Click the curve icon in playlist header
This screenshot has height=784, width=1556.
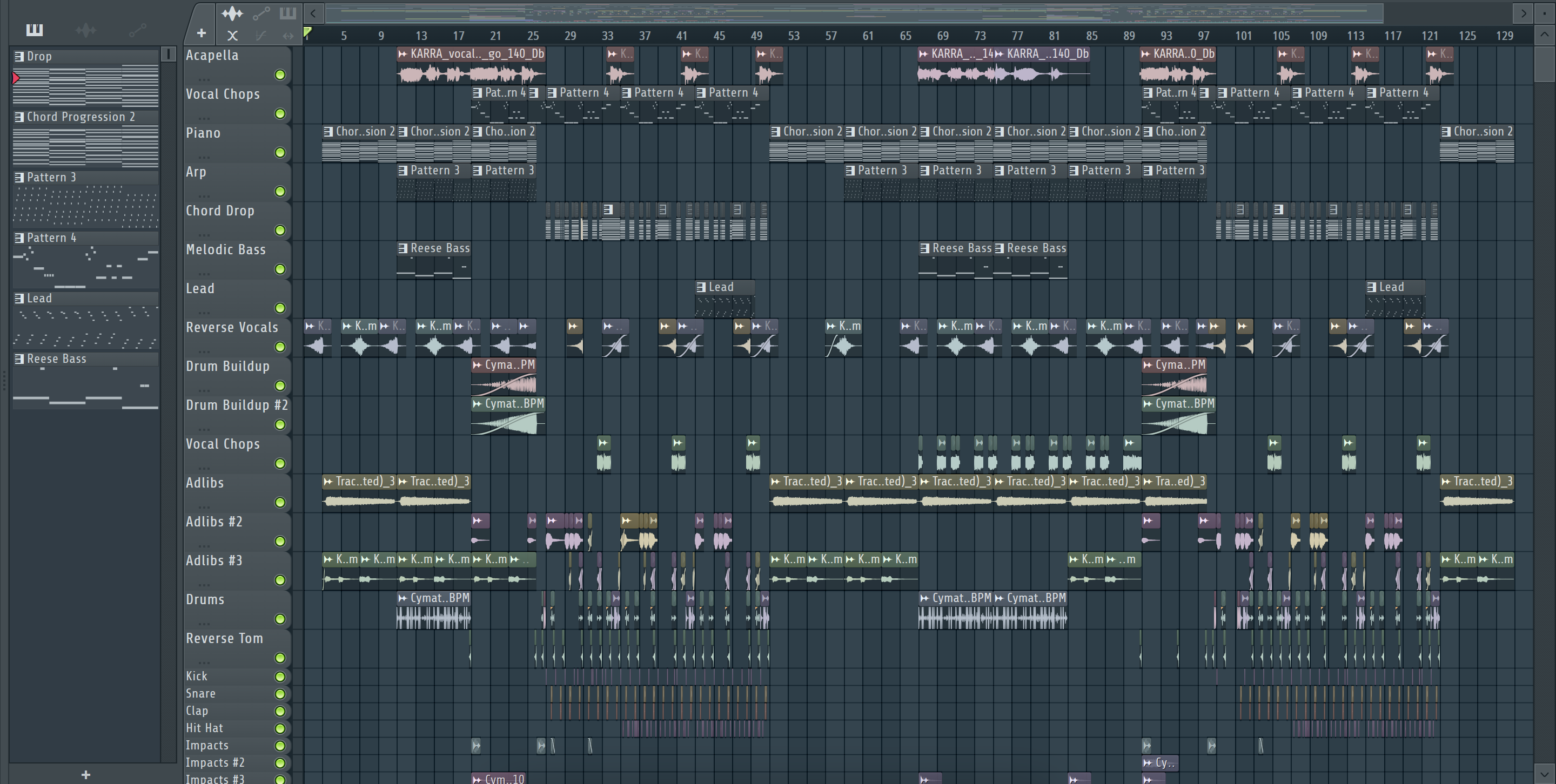pos(261,36)
